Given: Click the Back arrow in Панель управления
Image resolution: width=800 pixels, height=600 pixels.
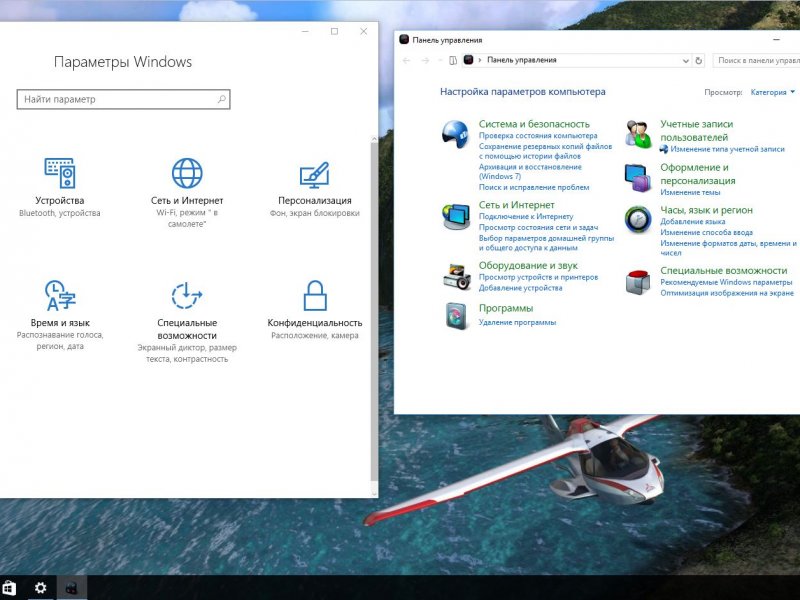Looking at the screenshot, I should click(x=406, y=60).
